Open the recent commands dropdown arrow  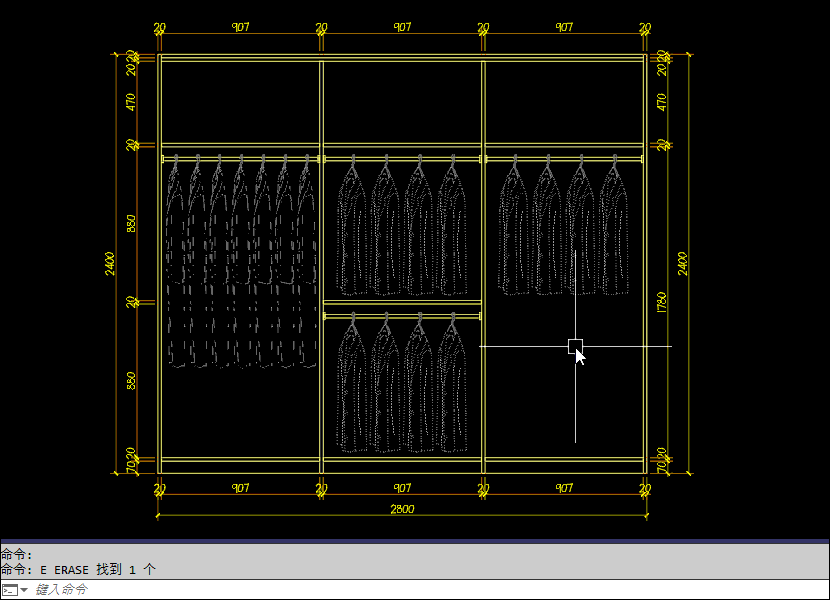point(24,590)
